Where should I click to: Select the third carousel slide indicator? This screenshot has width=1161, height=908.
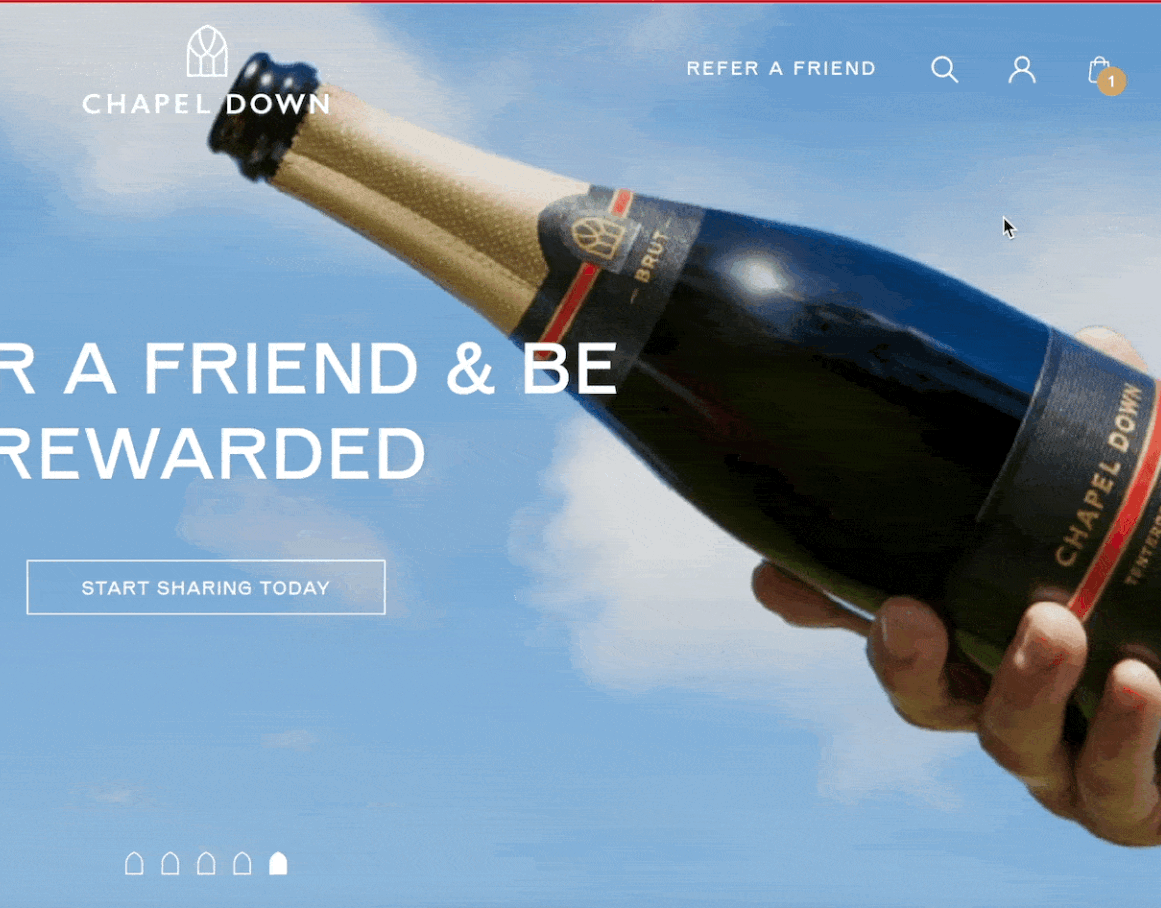pos(206,864)
